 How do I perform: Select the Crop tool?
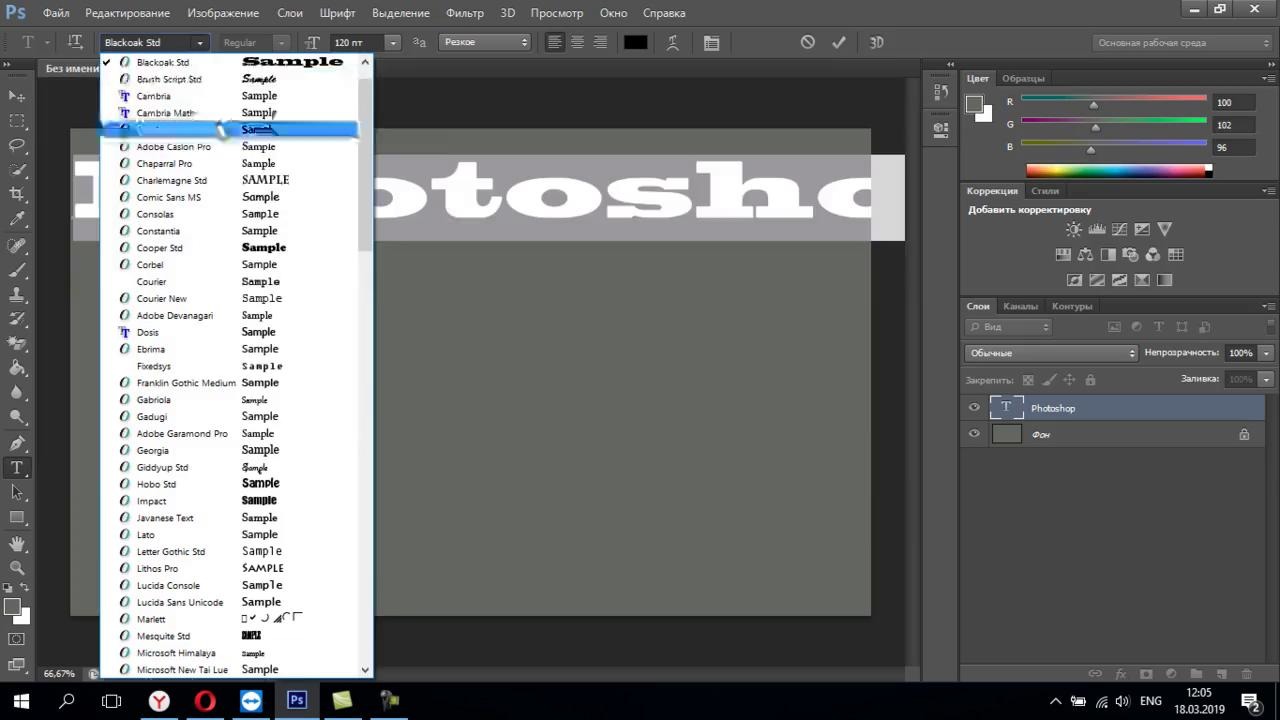click(17, 194)
